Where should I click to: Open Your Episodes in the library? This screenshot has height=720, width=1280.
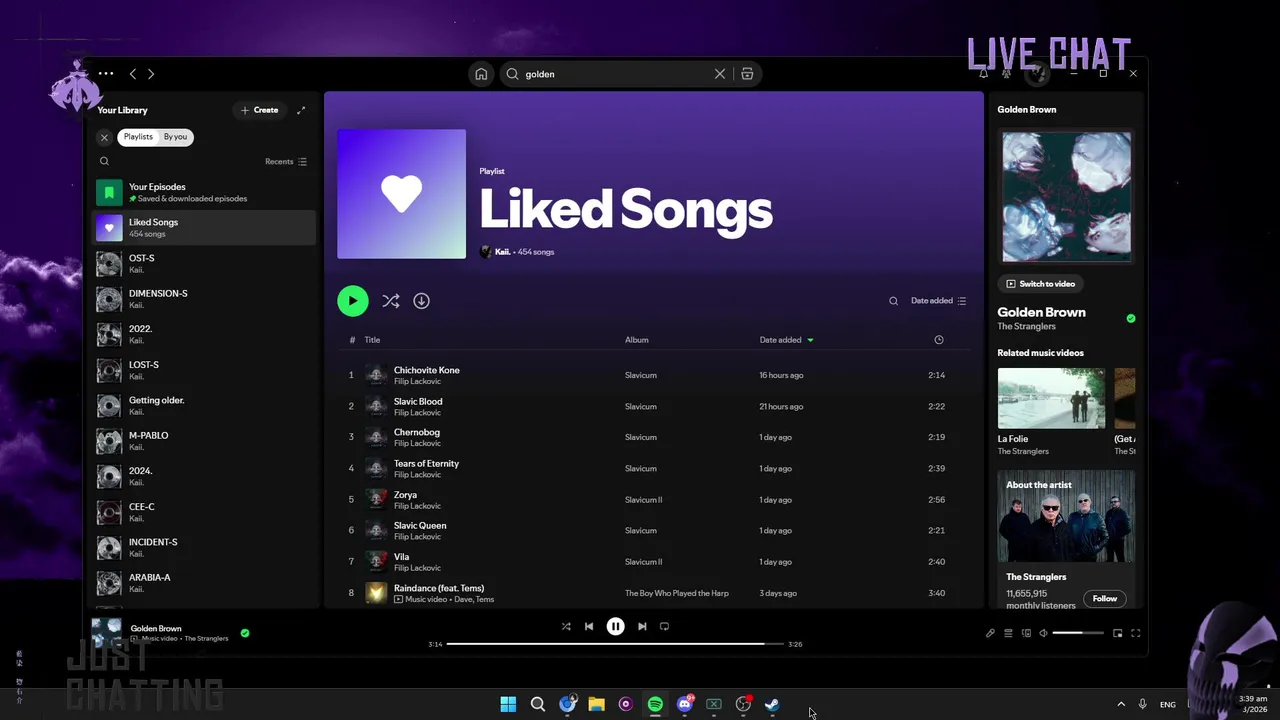pyautogui.click(x=204, y=192)
